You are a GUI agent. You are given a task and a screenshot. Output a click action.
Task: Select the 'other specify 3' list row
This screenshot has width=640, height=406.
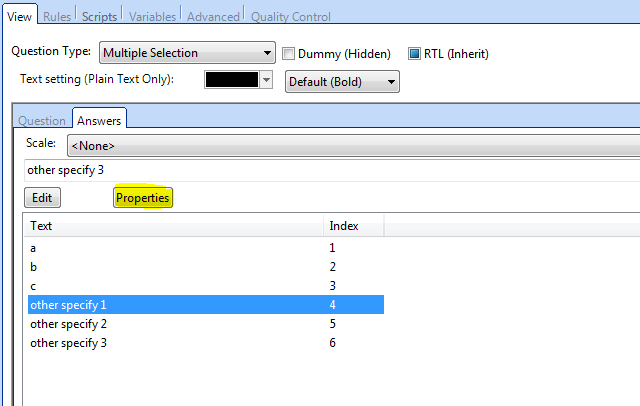206,342
